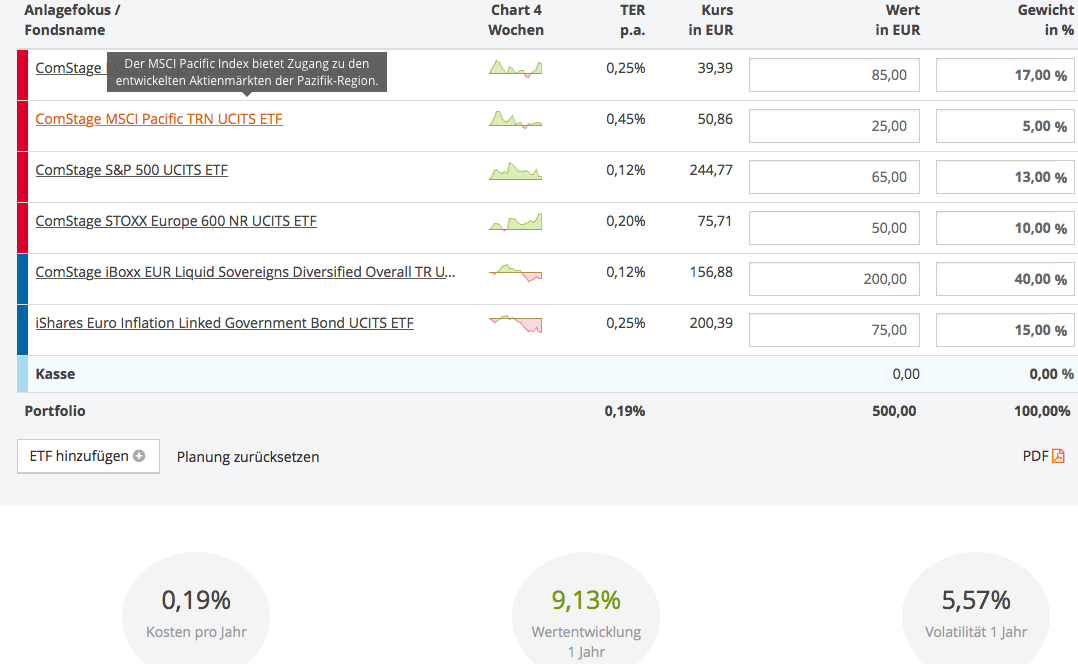Open ComStage S&P 500 UCITS ETF link
This screenshot has width=1078, height=664.
tap(131, 170)
